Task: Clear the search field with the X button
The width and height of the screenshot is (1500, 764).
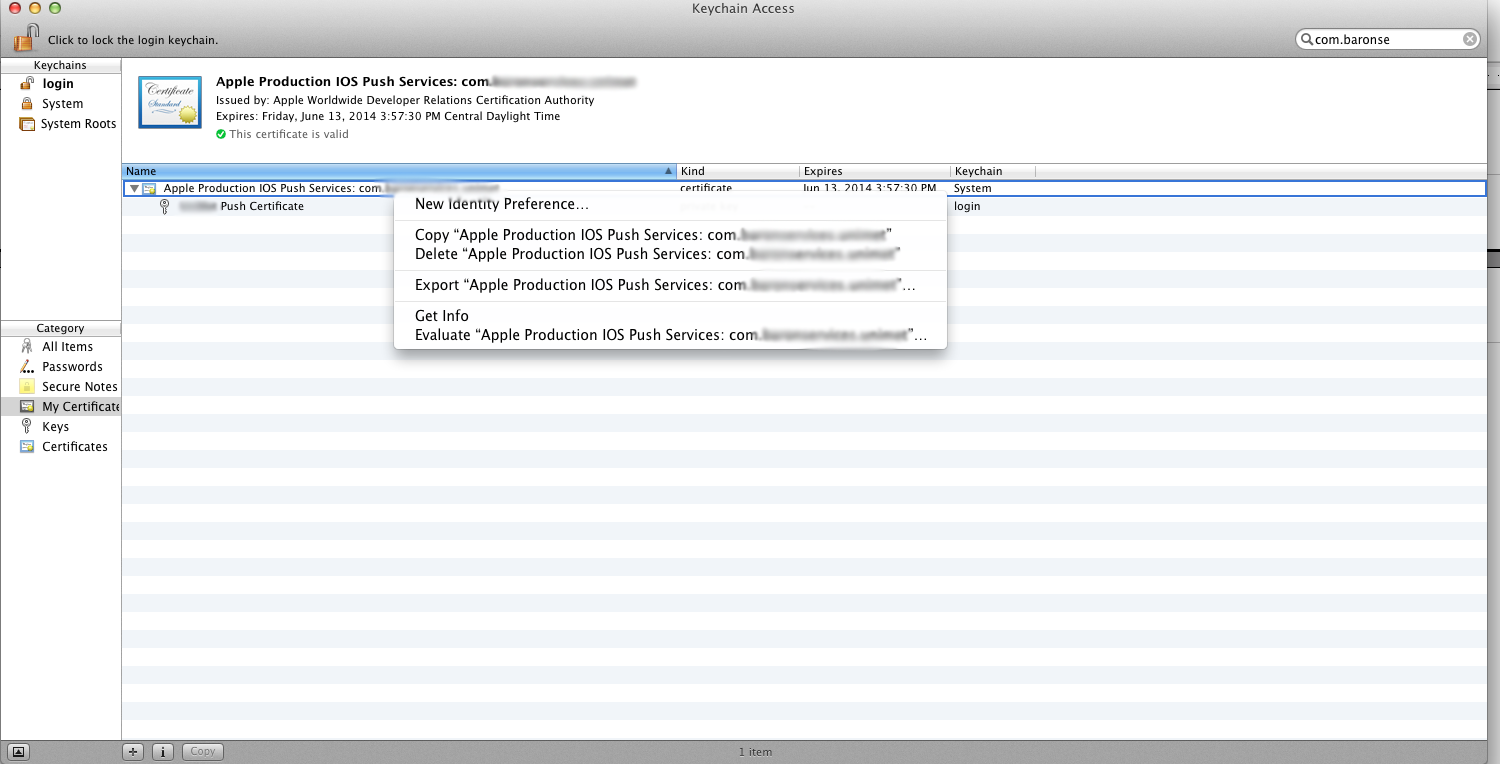Action: pos(1469,39)
